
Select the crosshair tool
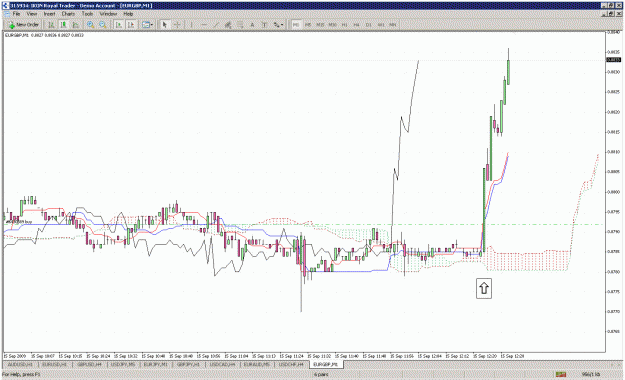[x=177, y=25]
